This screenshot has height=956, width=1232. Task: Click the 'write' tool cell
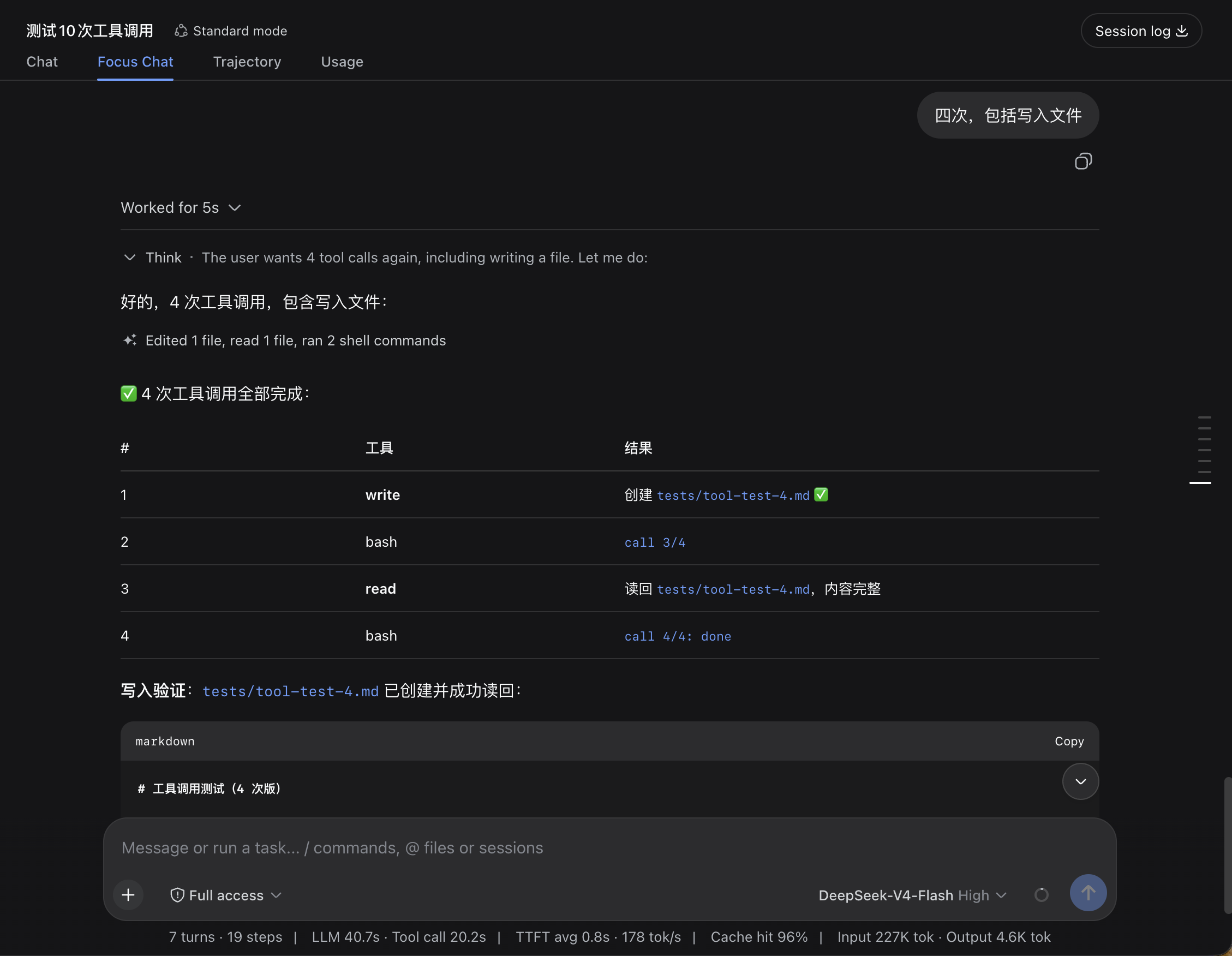click(x=382, y=494)
